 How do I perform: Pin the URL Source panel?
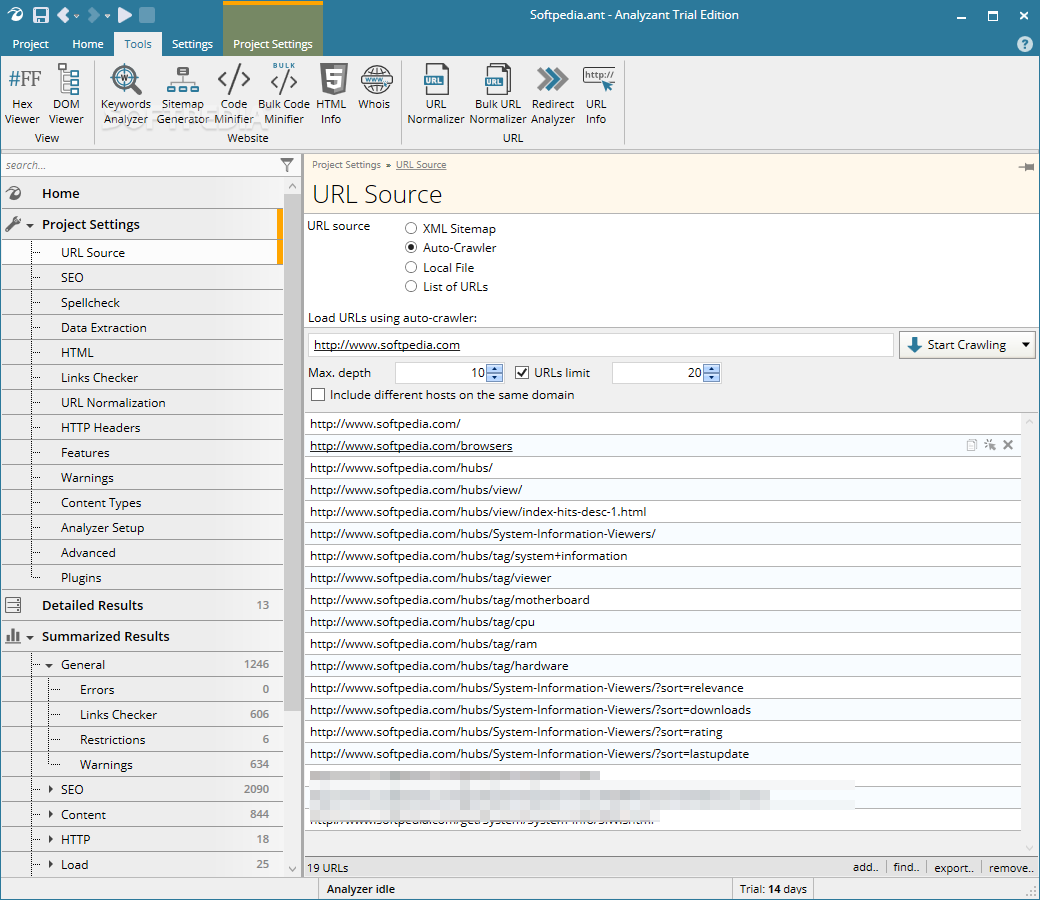(1026, 167)
